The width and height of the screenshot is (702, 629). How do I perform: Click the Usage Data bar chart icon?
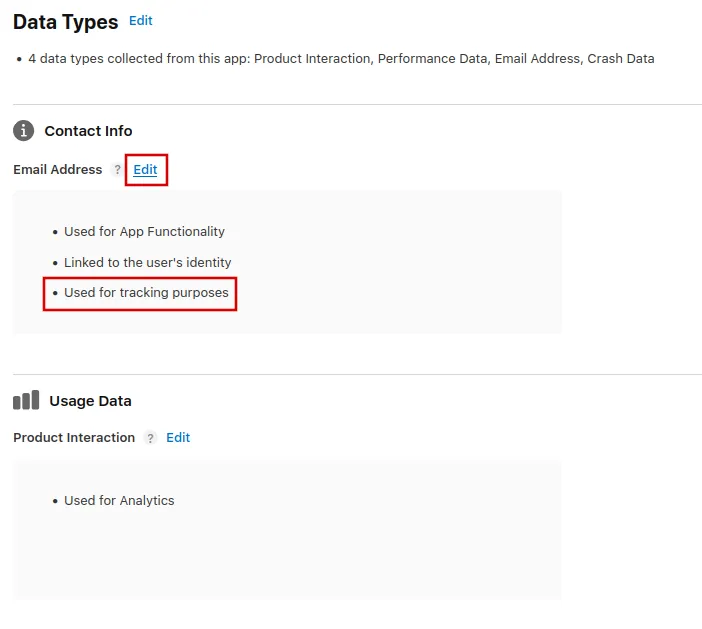[x=26, y=400]
